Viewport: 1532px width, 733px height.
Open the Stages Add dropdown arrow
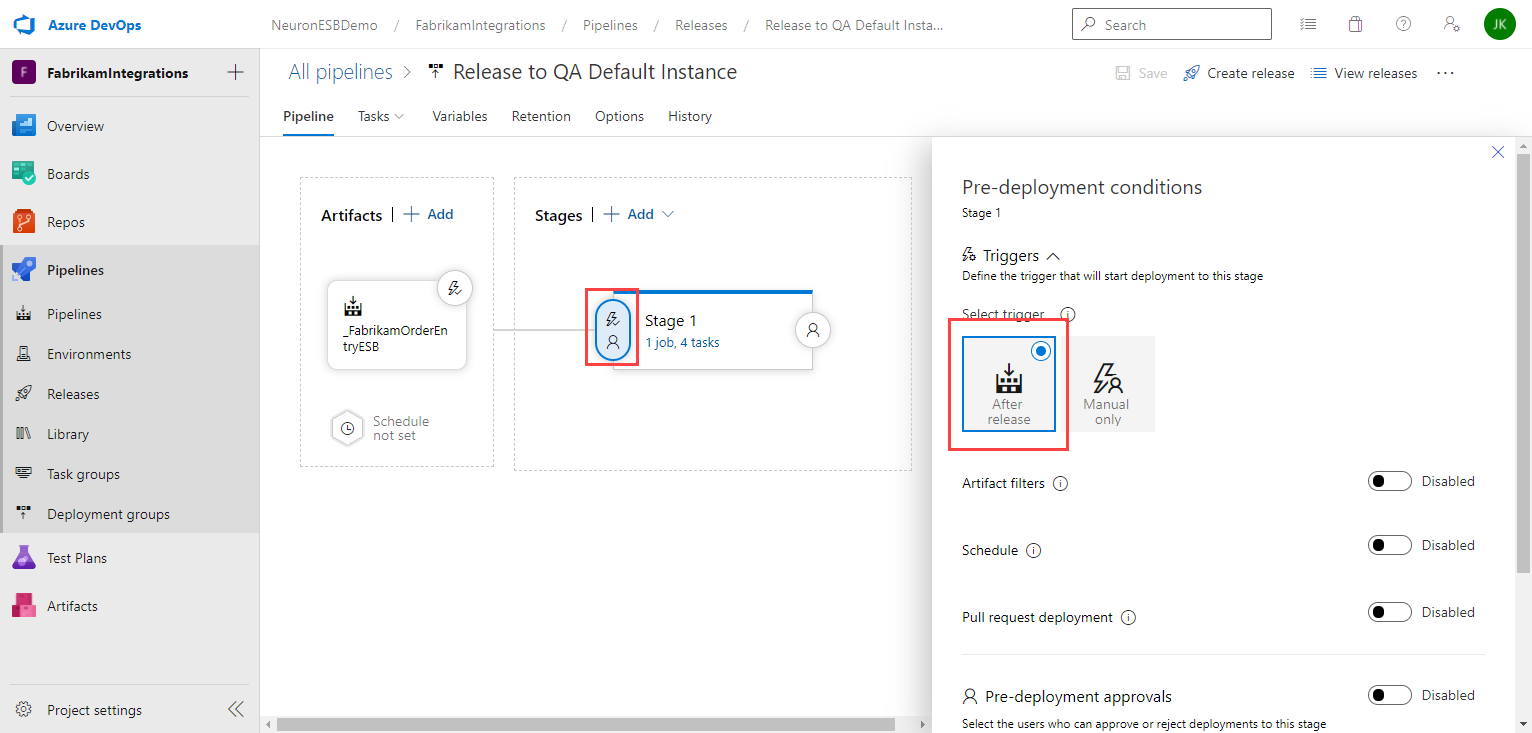[668, 214]
